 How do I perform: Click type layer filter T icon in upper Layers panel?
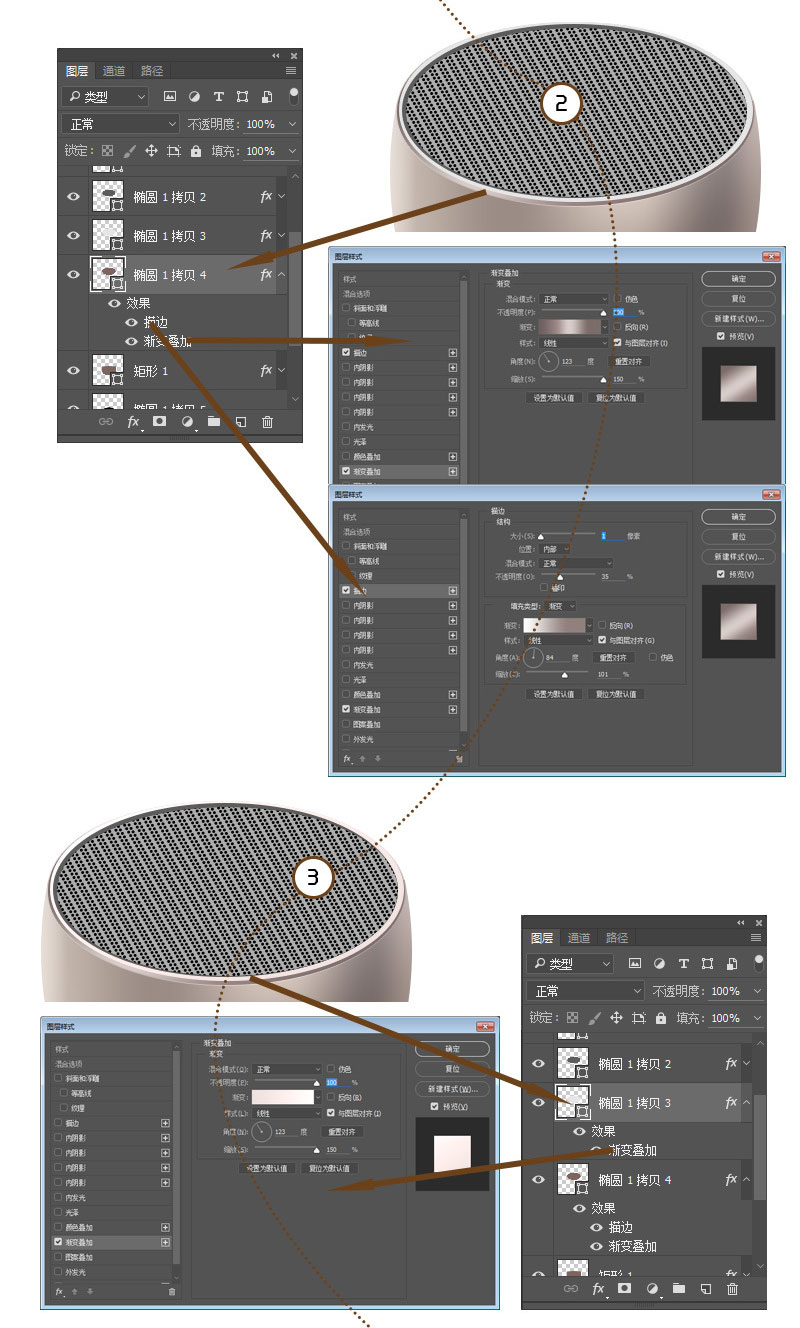(x=218, y=97)
